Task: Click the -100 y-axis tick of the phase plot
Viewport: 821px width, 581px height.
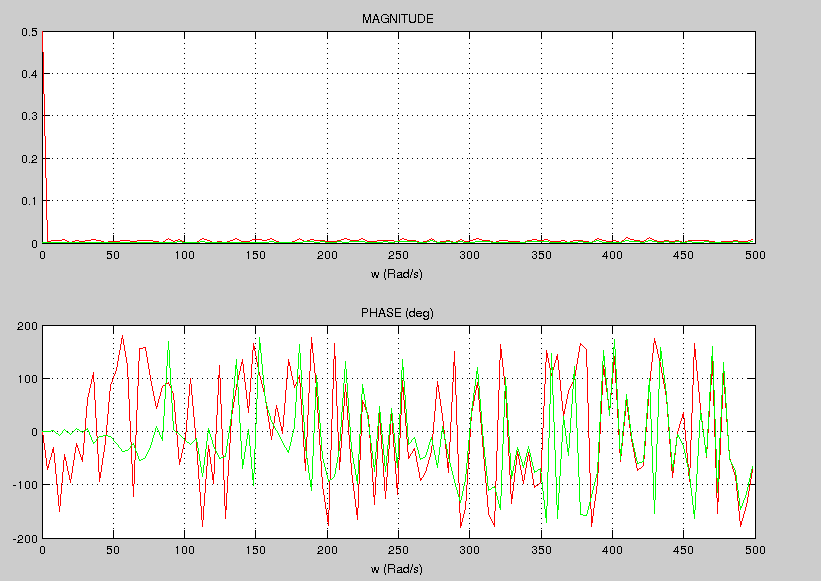Action: tap(25, 485)
